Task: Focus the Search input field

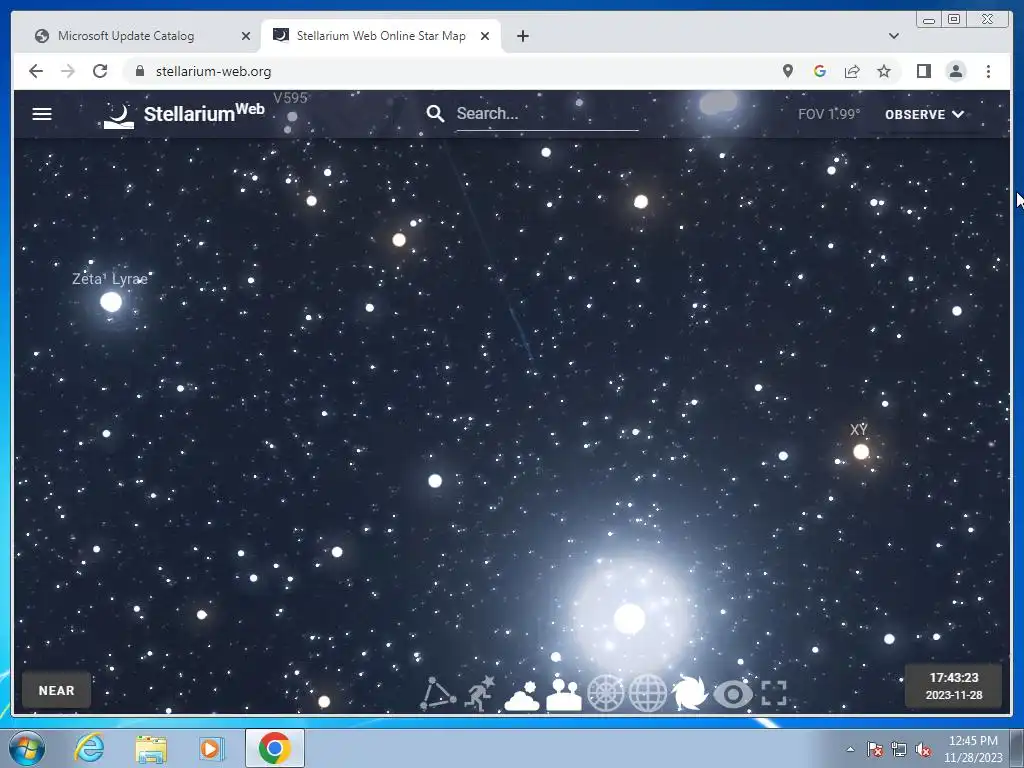Action: coord(547,114)
